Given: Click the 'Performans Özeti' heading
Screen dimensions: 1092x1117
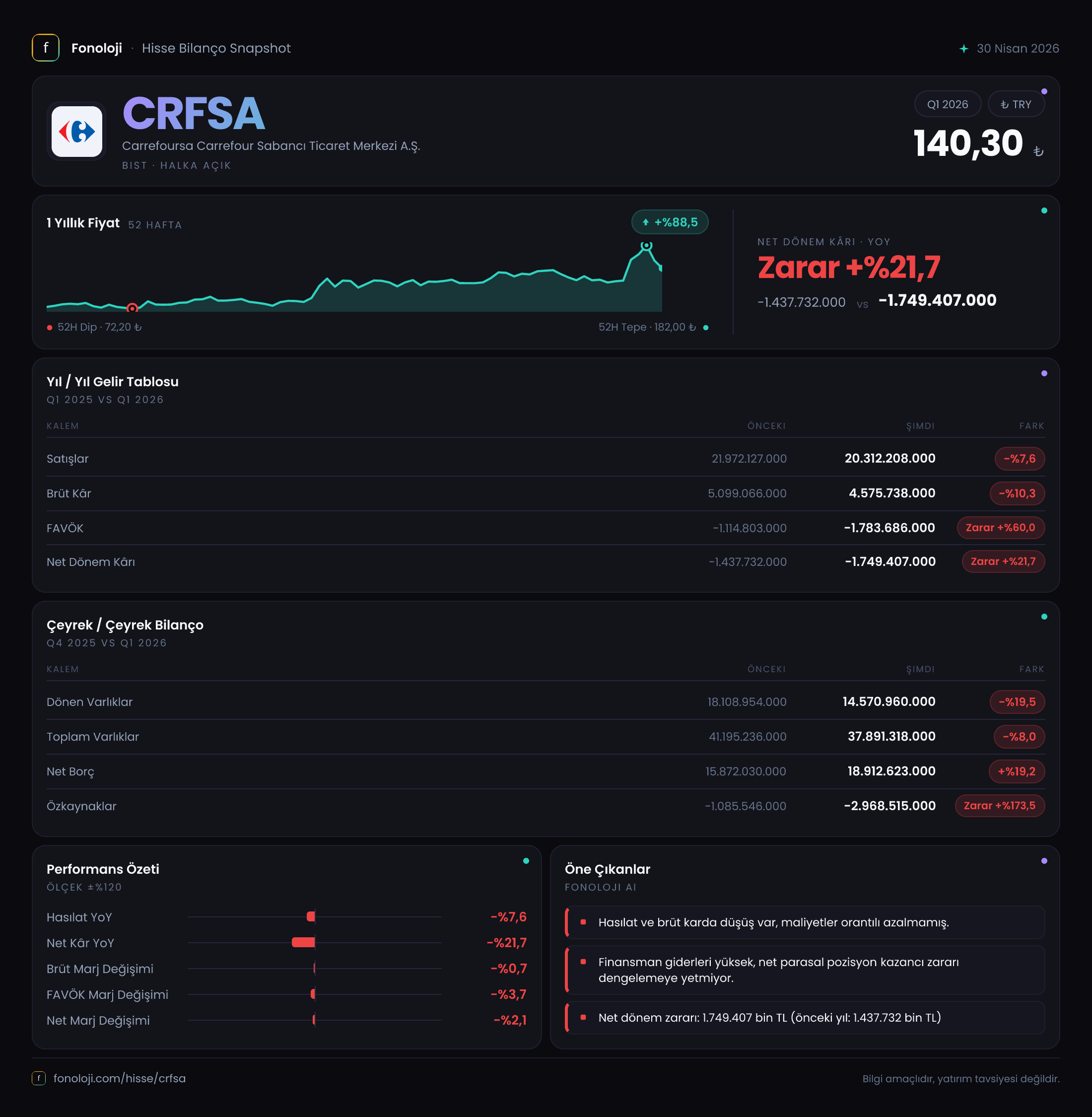Looking at the screenshot, I should pos(103,869).
